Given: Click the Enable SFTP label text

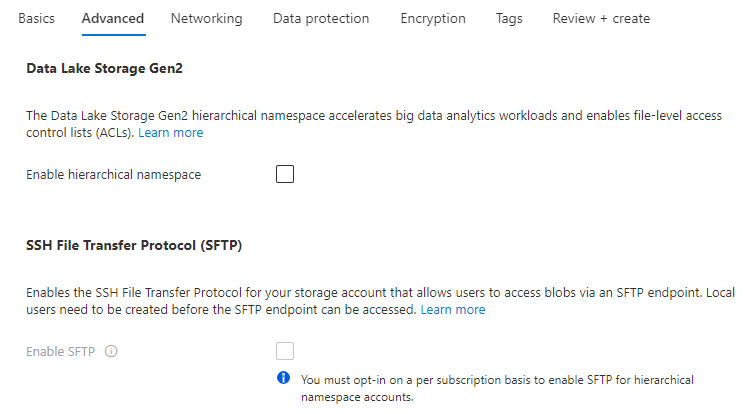Looking at the screenshot, I should [61, 351].
